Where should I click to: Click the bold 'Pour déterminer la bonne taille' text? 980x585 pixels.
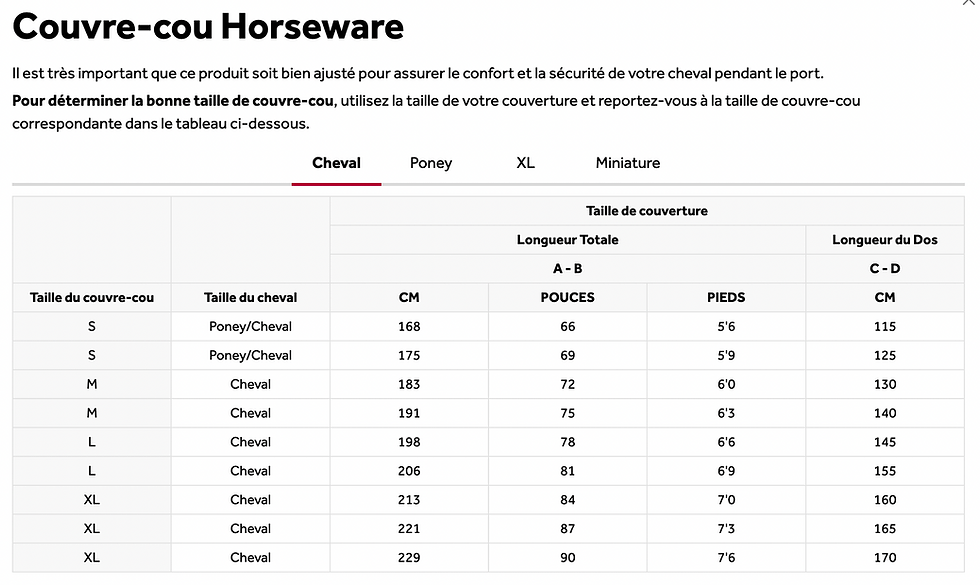[173, 101]
